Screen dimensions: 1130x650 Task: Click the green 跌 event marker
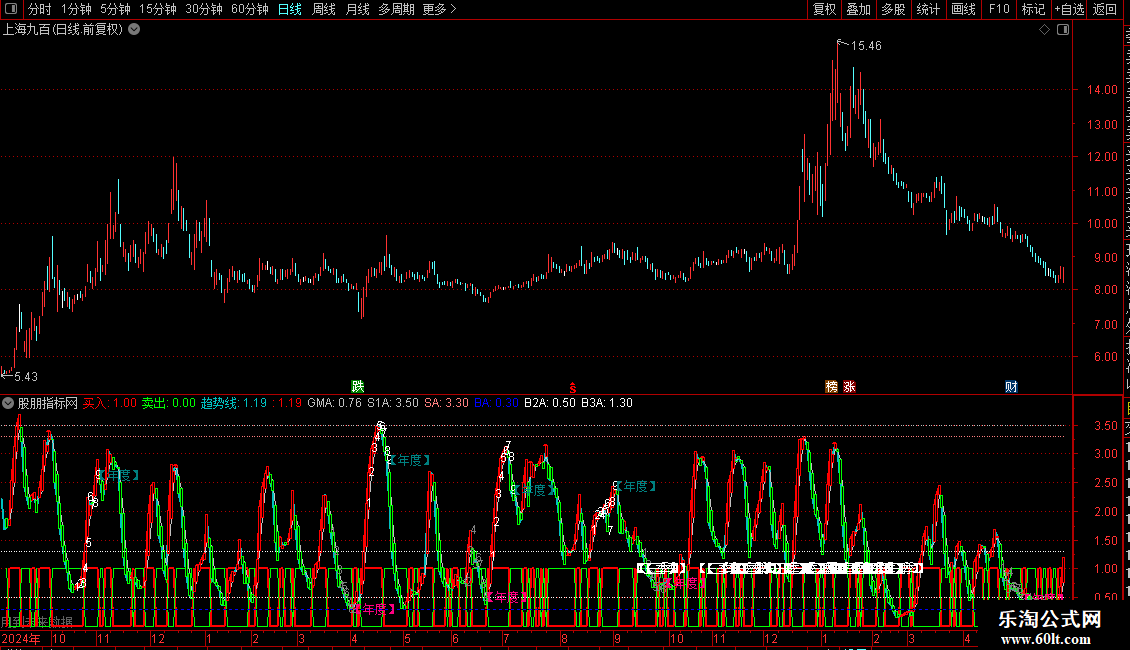[x=357, y=386]
